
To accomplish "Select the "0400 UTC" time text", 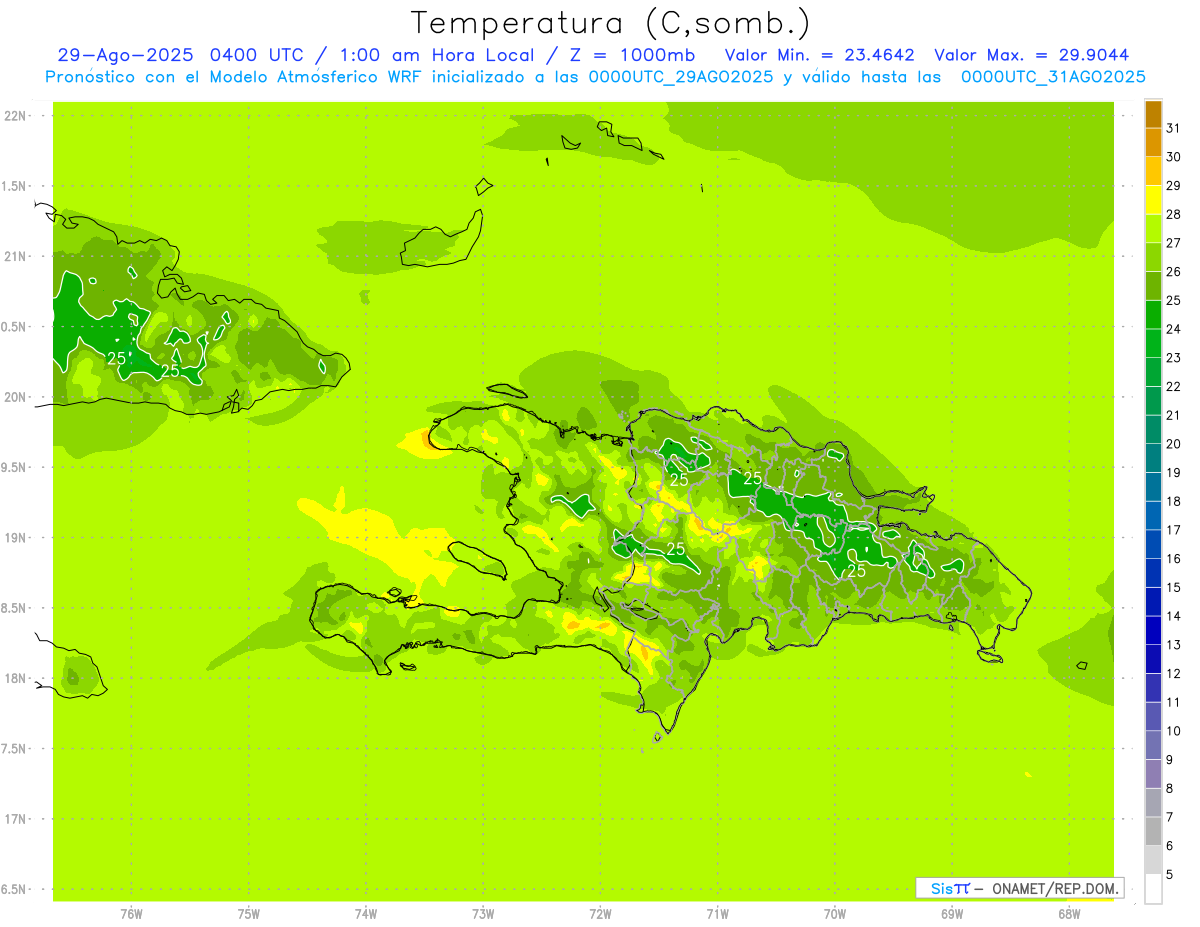I will click(x=258, y=55).
